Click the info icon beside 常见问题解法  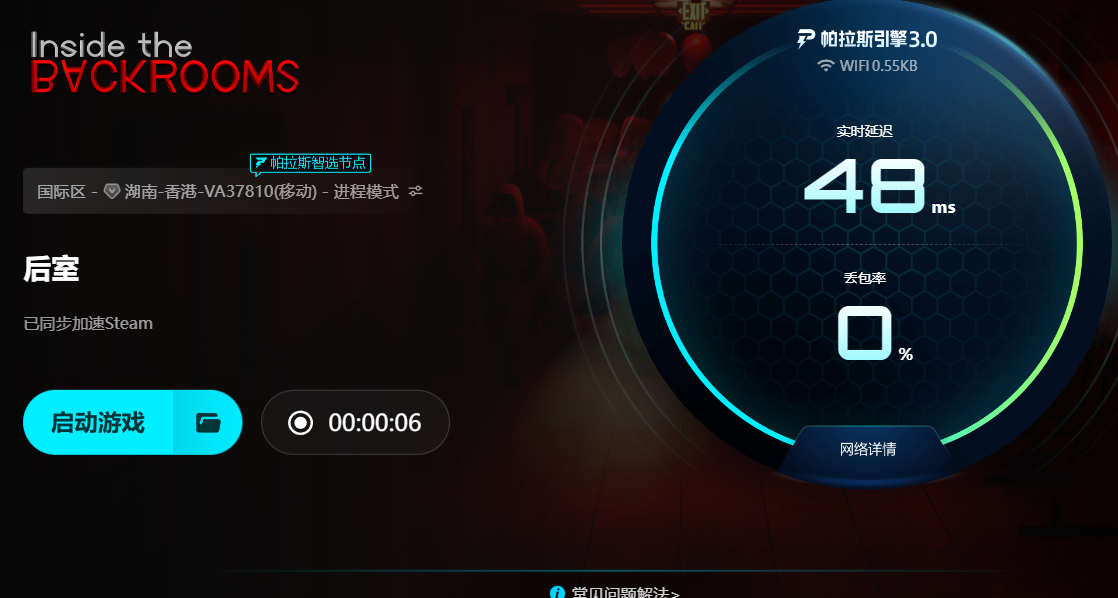pos(557,592)
